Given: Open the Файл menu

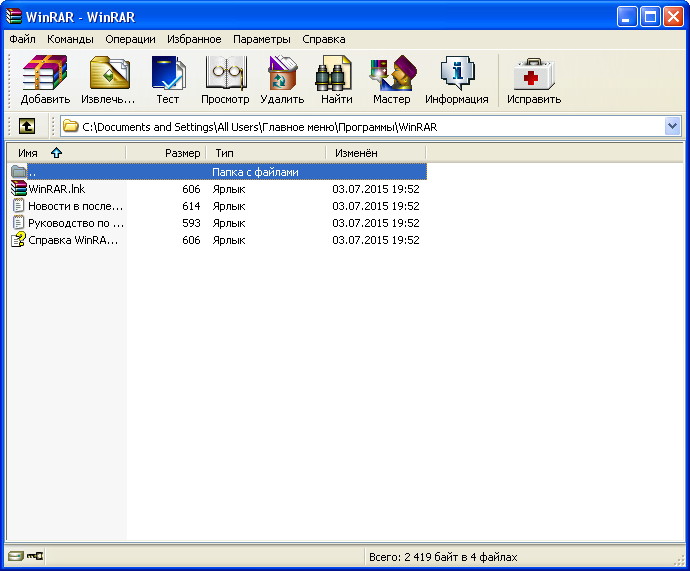Looking at the screenshot, I should (x=22, y=39).
